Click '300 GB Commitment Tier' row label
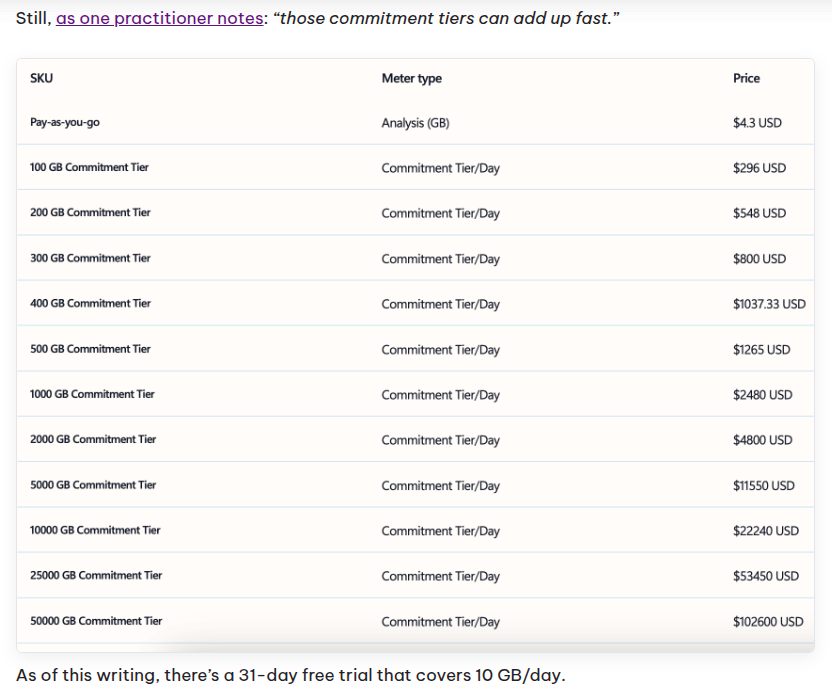Image resolution: width=832 pixels, height=691 pixels. point(90,258)
